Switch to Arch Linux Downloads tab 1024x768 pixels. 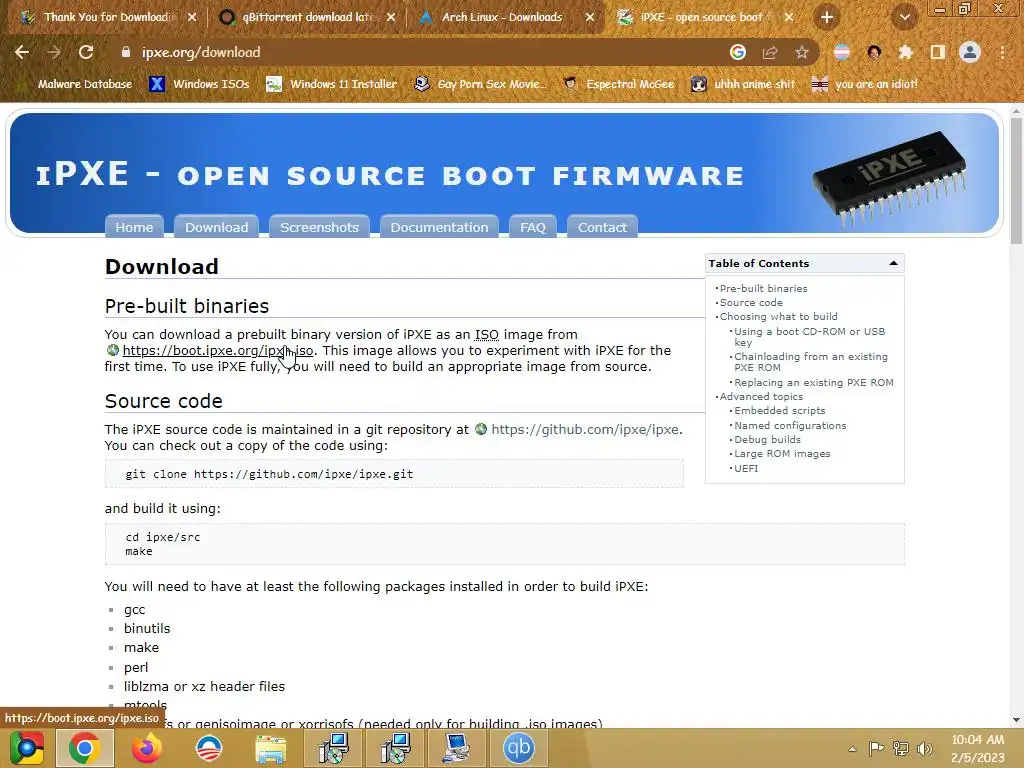click(502, 17)
